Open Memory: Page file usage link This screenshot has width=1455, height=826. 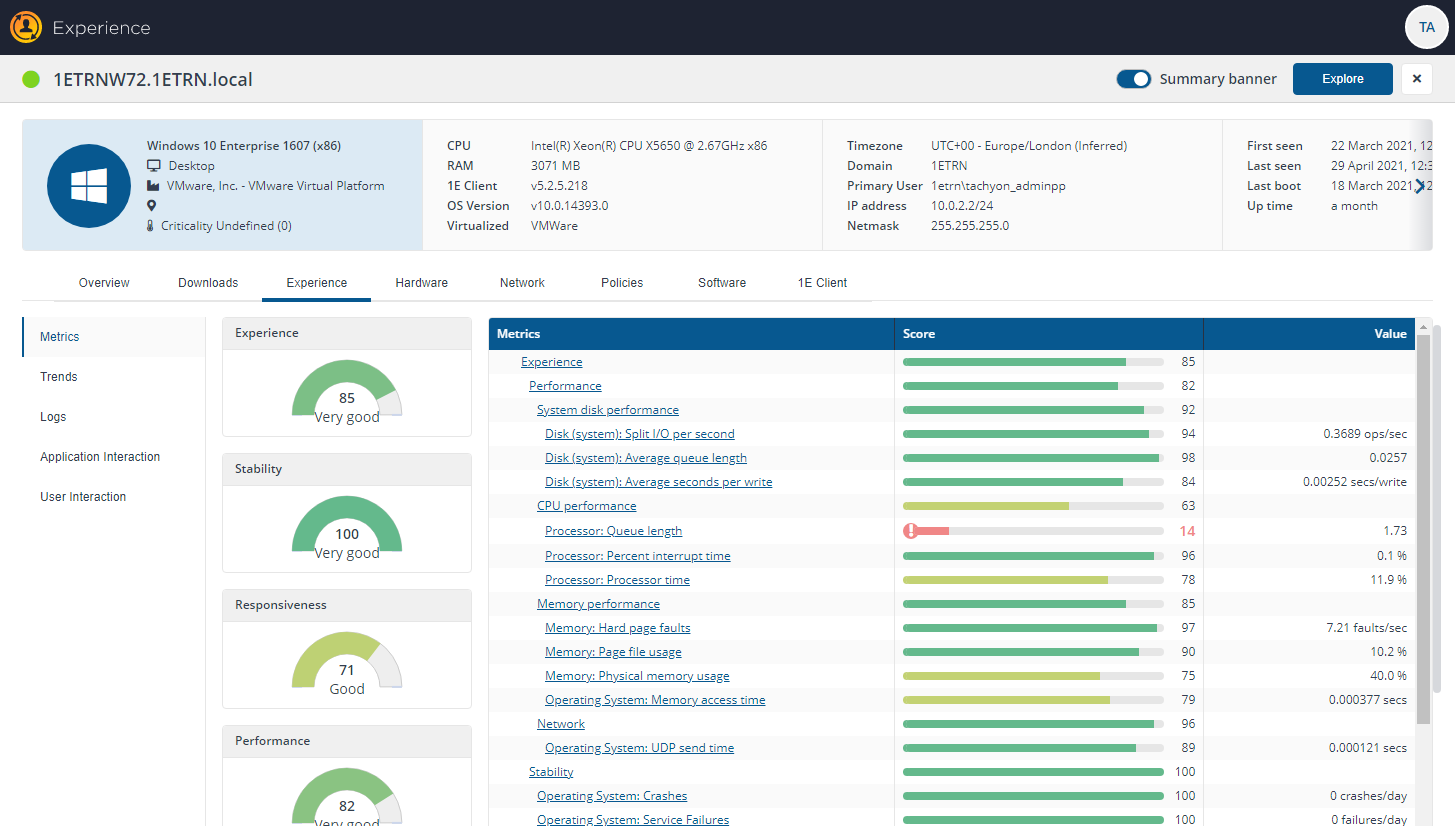(x=613, y=652)
